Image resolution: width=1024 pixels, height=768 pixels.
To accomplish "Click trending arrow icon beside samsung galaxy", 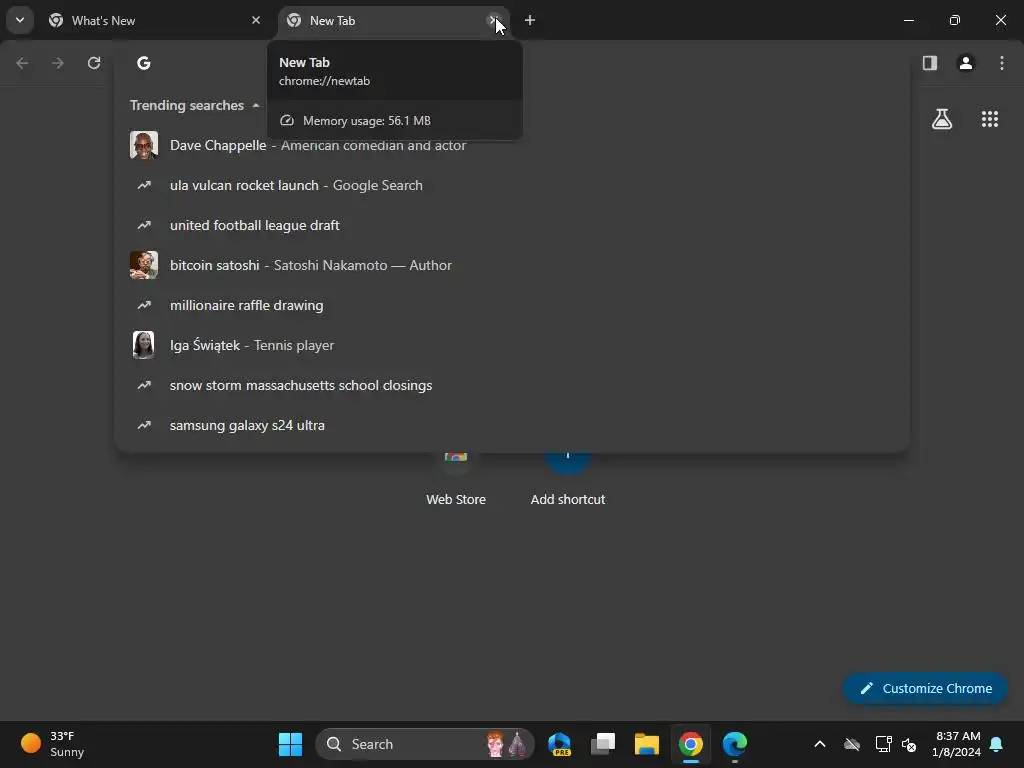I will (x=144, y=425).
